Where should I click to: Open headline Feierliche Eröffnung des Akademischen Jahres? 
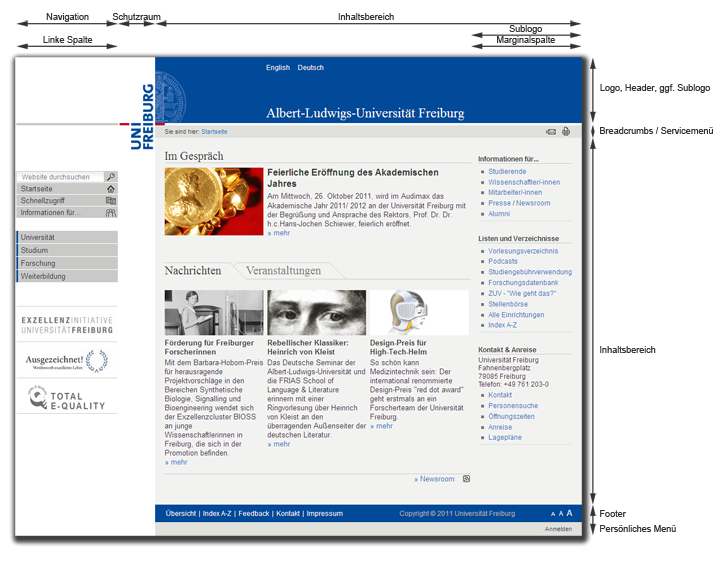click(x=353, y=178)
